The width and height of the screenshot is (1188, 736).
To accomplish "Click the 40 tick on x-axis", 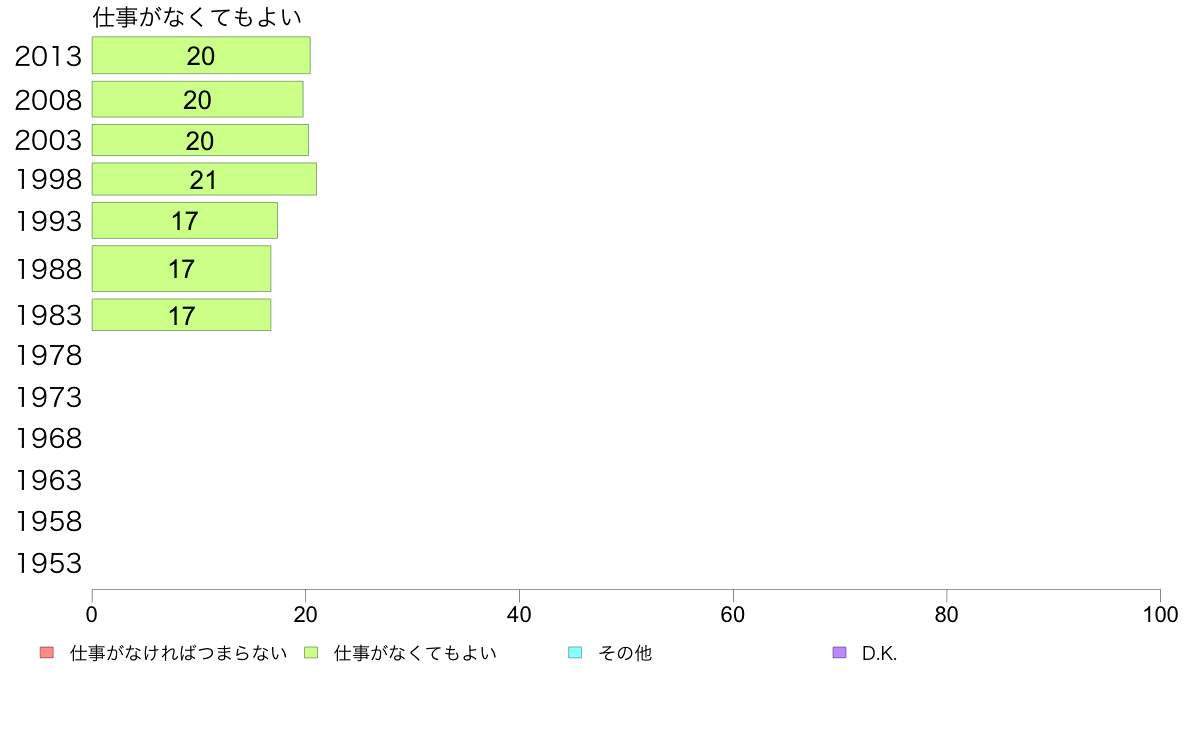I will (519, 614).
